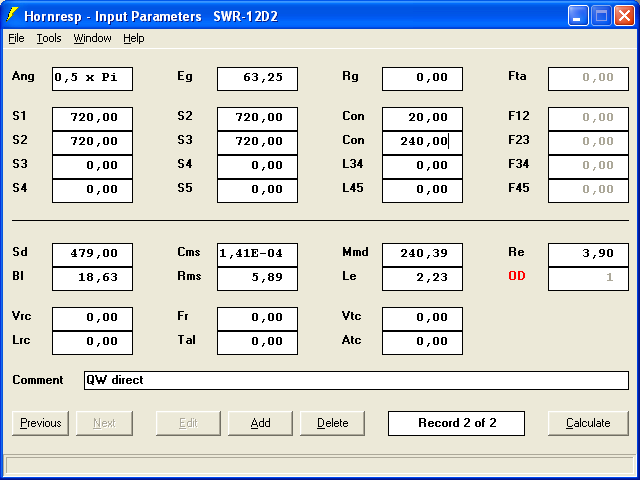Image resolution: width=640 pixels, height=480 pixels.
Task: Click the Comment label
Action: tap(38, 380)
